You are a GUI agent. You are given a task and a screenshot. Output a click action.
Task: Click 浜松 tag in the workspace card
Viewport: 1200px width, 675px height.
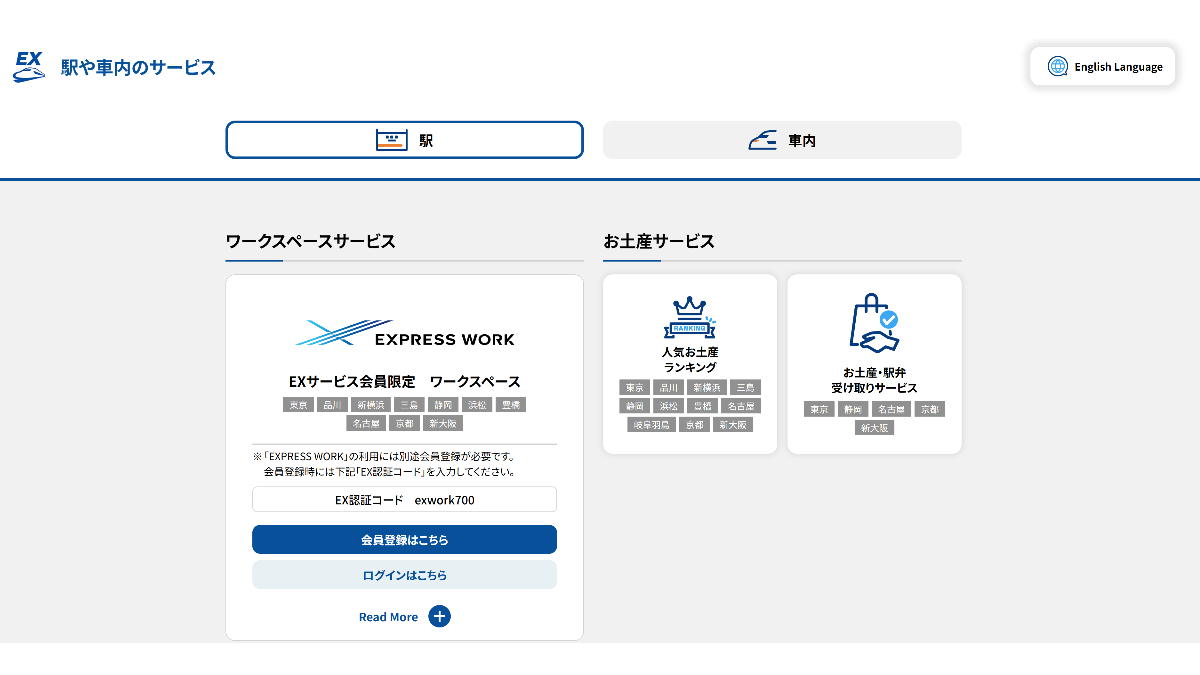[476, 405]
